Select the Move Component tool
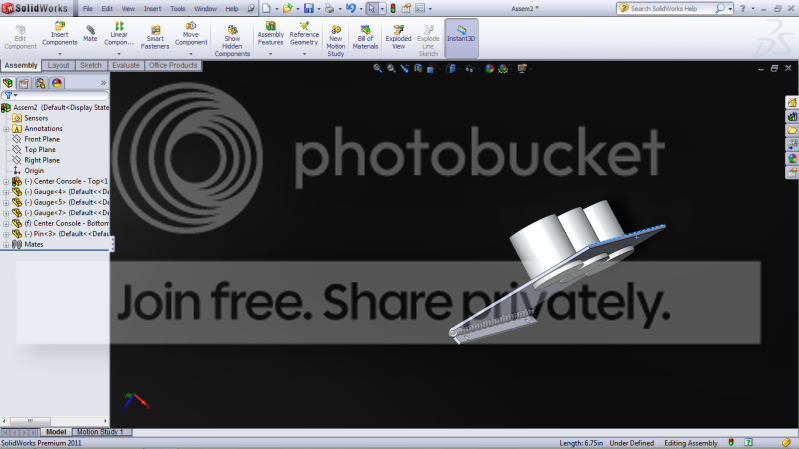 [x=191, y=34]
